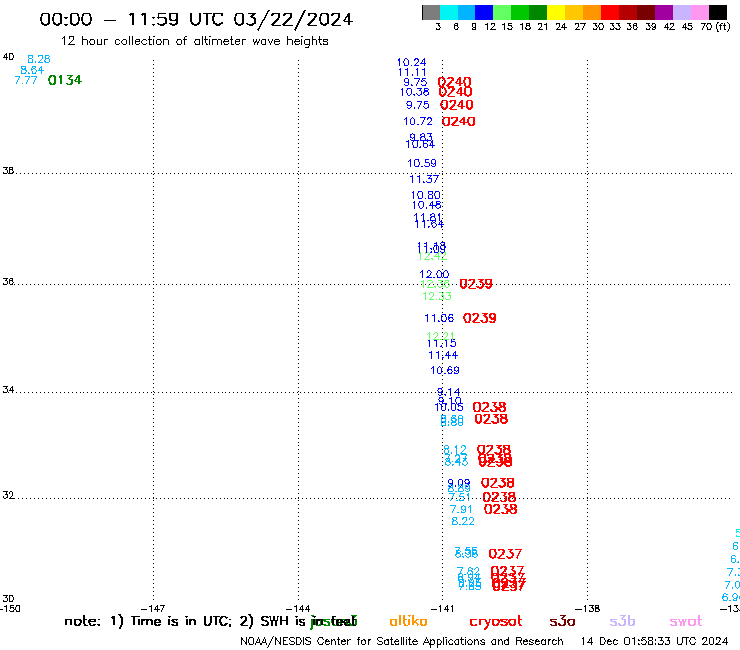Select the 0239 time beside 11.06
The image size is (740, 650).
point(479,318)
